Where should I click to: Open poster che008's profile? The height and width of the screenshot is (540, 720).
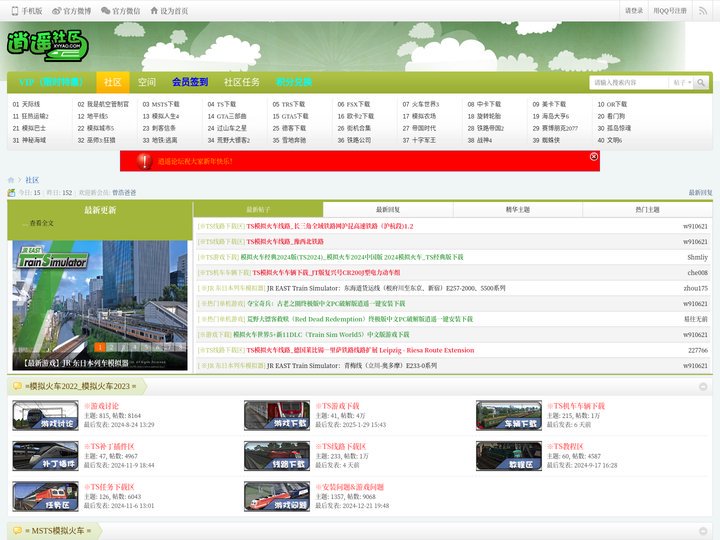(x=698, y=273)
